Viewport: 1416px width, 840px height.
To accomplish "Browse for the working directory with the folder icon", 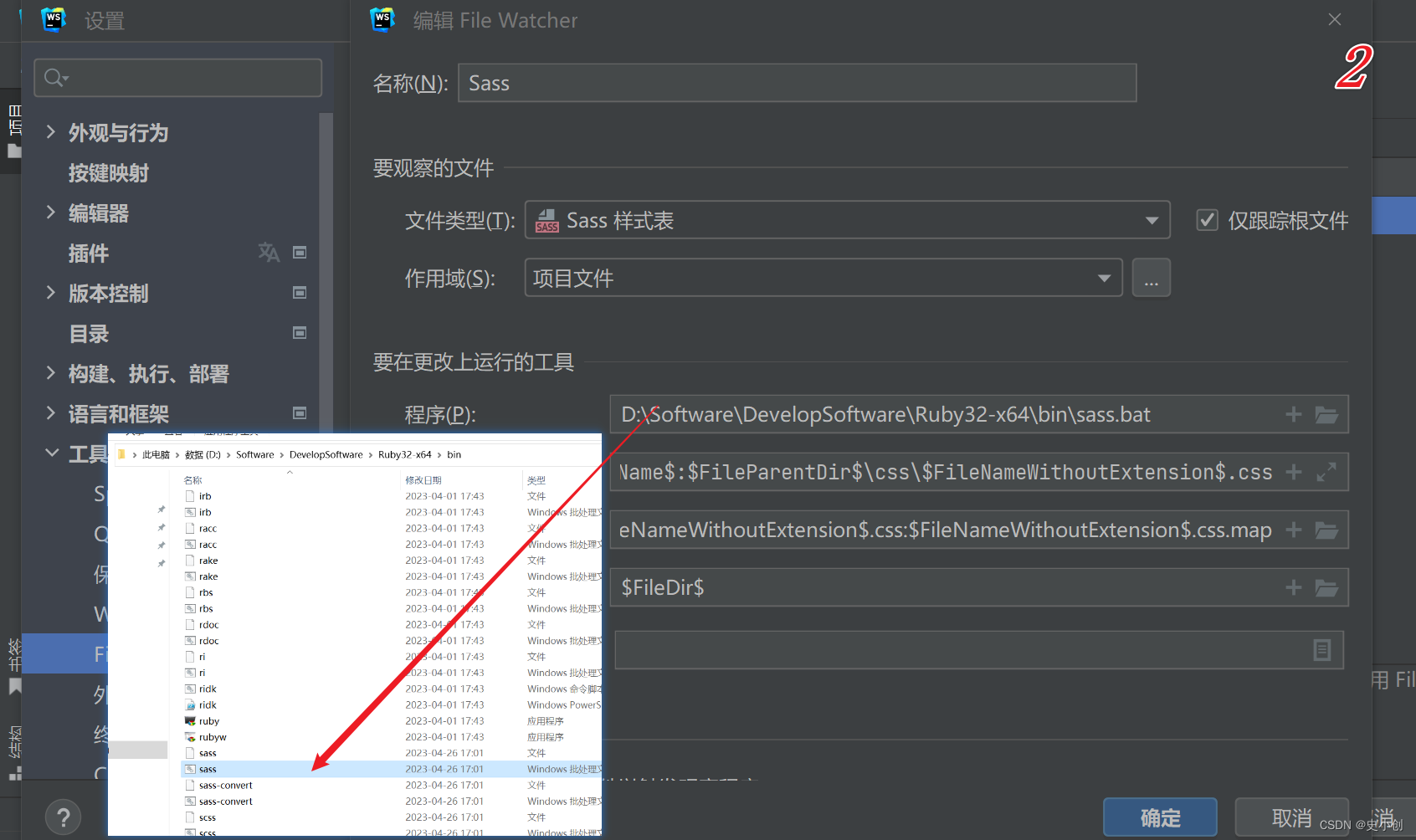I will [x=1326, y=587].
